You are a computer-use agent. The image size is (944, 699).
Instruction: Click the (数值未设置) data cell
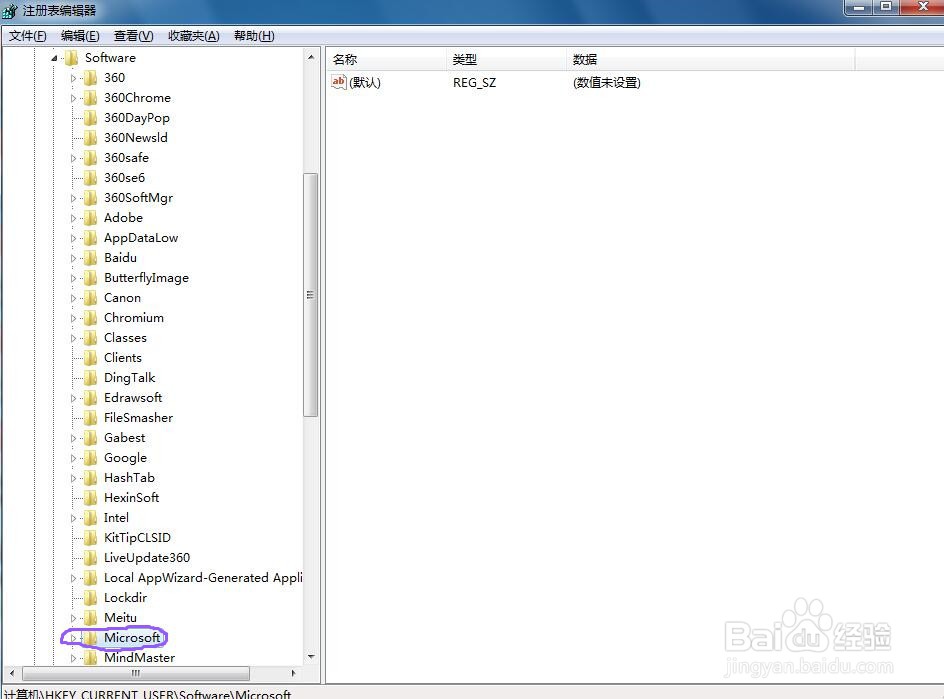pyautogui.click(x=607, y=82)
